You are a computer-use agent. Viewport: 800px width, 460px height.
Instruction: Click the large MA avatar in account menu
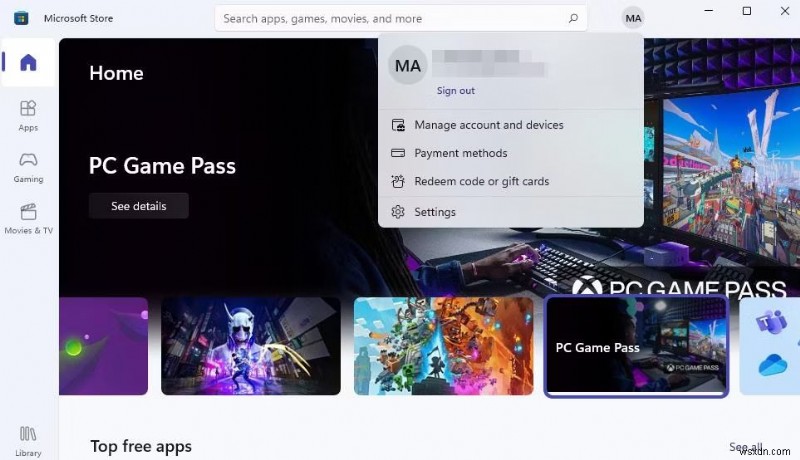[408, 65]
